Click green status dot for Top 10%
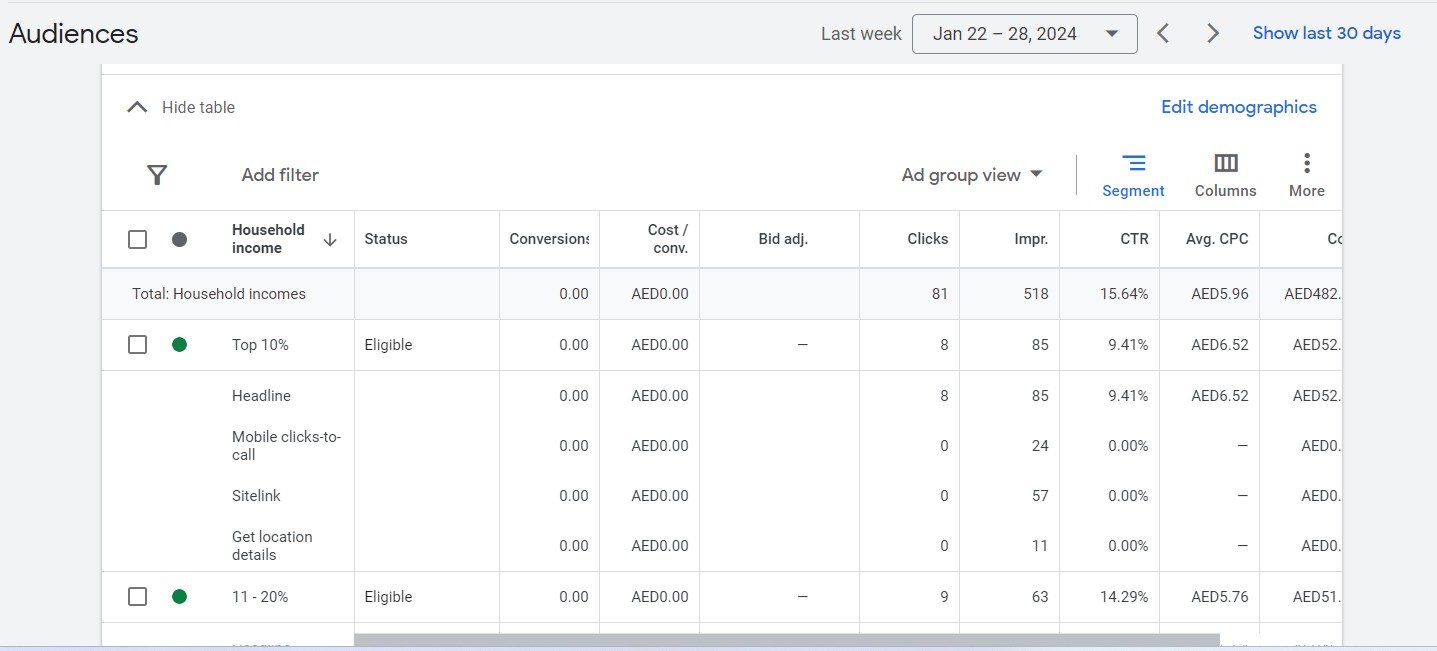This screenshot has height=651, width=1437. click(x=179, y=345)
